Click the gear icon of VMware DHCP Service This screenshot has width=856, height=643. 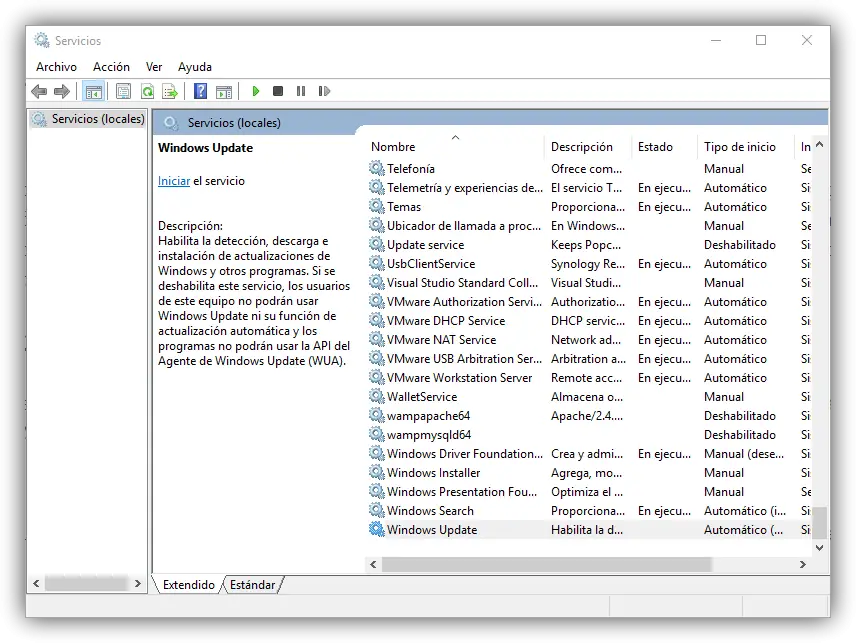(x=377, y=320)
